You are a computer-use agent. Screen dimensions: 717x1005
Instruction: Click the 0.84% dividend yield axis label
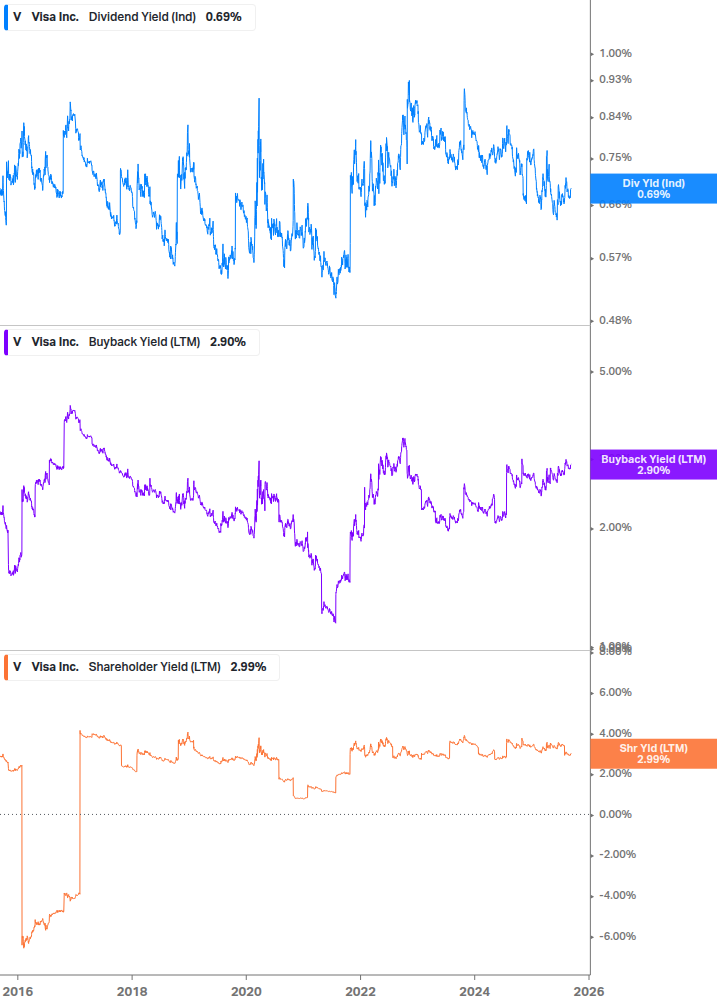616,117
